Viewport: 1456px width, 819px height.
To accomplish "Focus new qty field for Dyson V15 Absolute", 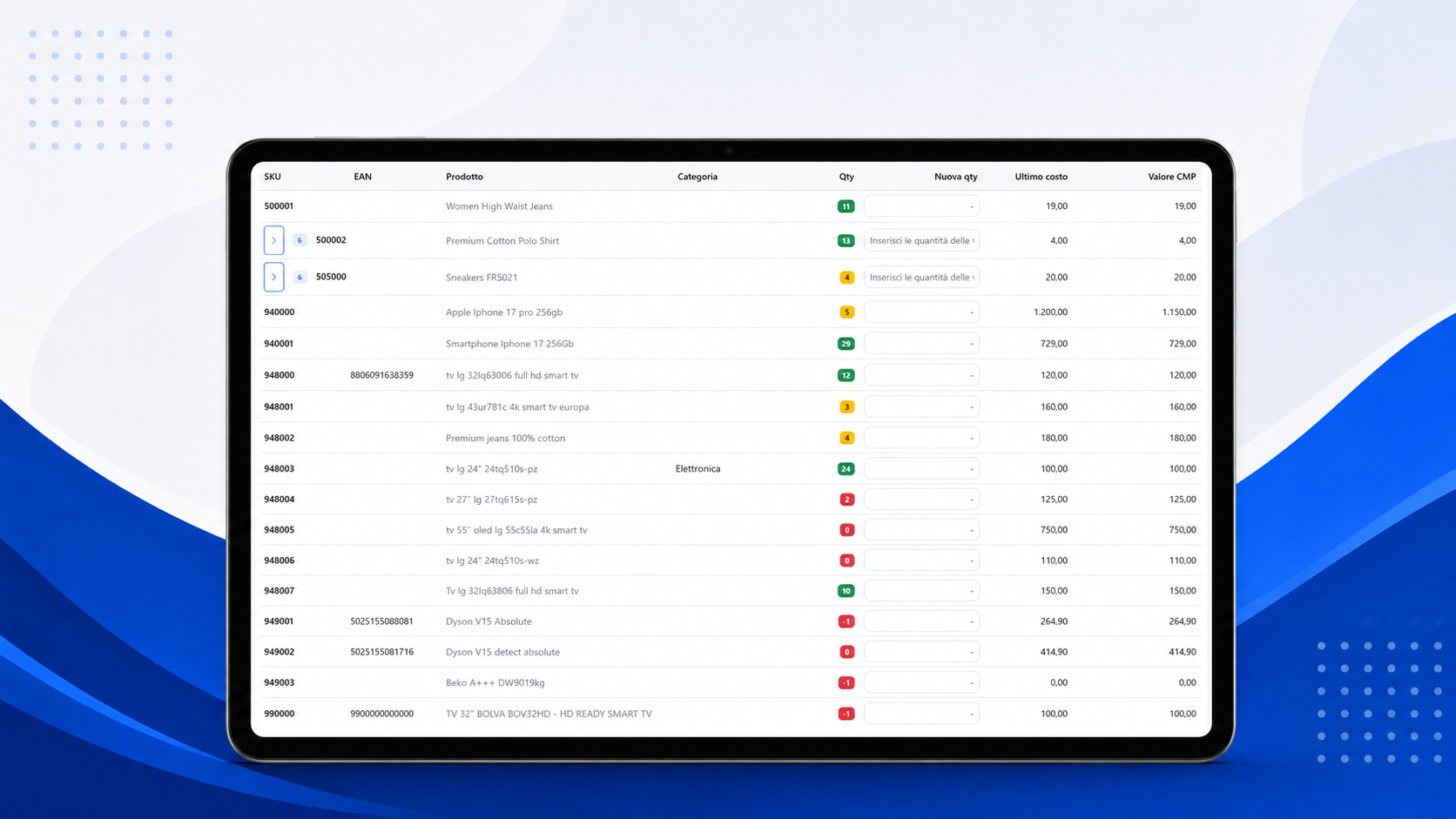I will pyautogui.click(x=921, y=621).
